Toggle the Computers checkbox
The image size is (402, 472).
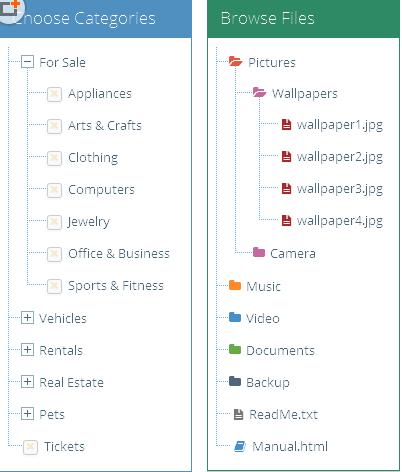click(x=54, y=190)
